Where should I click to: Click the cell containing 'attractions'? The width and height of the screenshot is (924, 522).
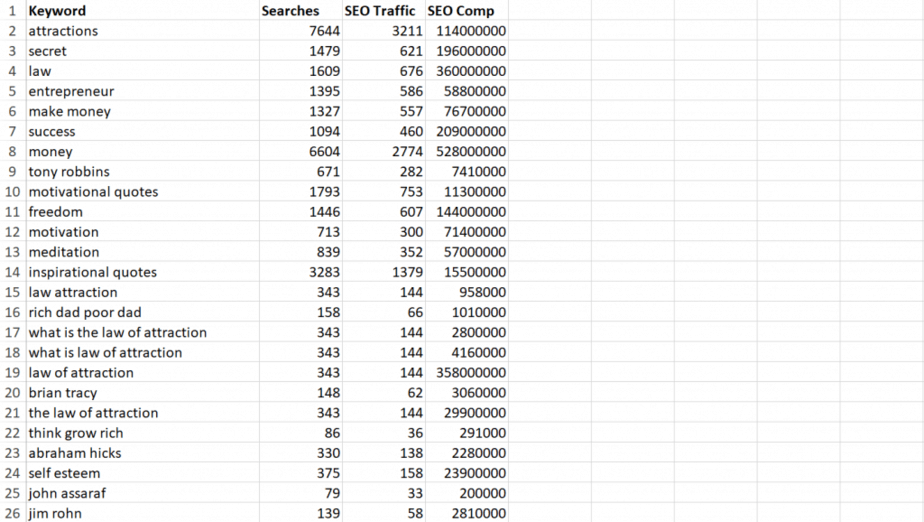pos(143,31)
